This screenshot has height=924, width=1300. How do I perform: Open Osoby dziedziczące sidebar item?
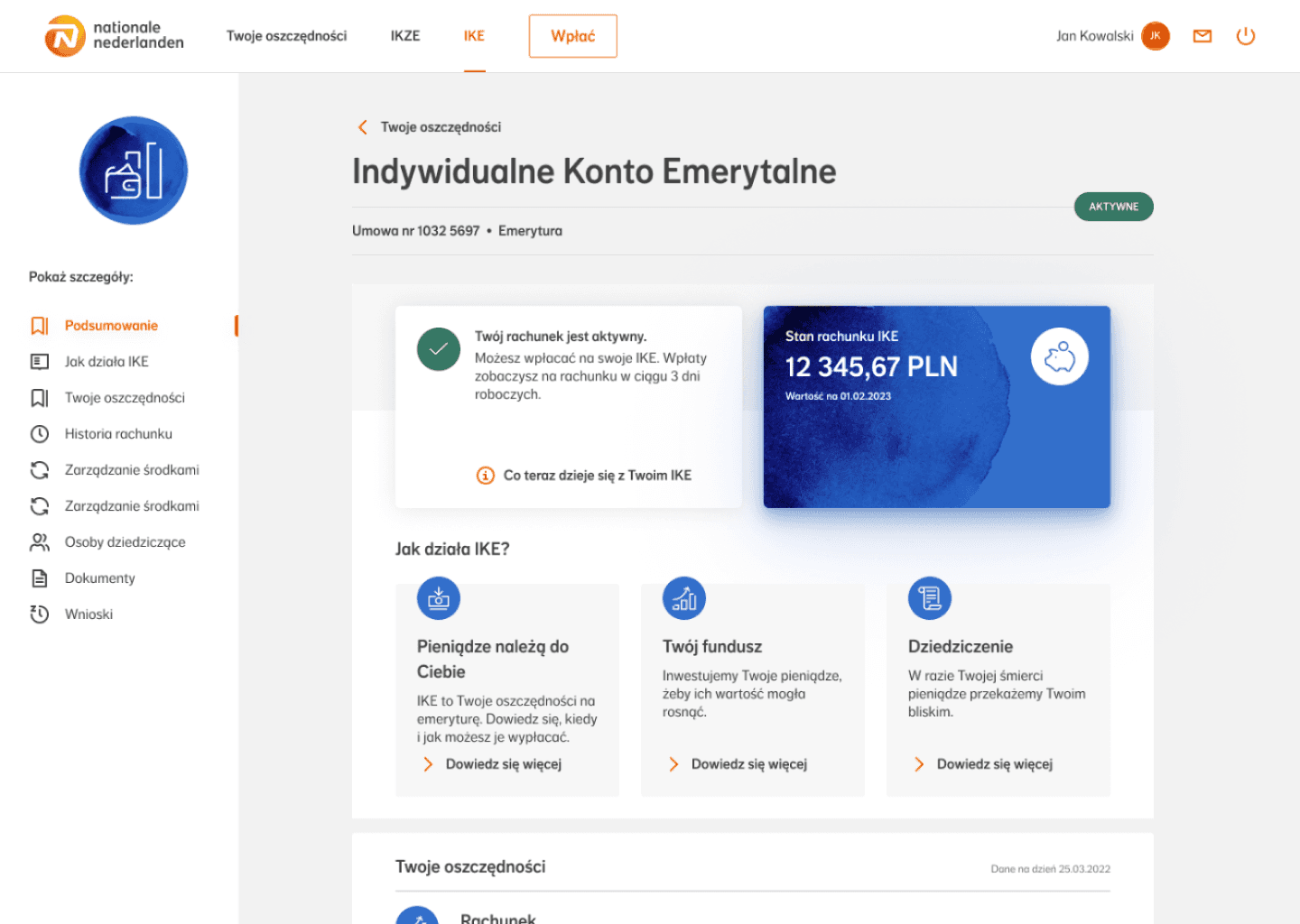click(x=125, y=542)
